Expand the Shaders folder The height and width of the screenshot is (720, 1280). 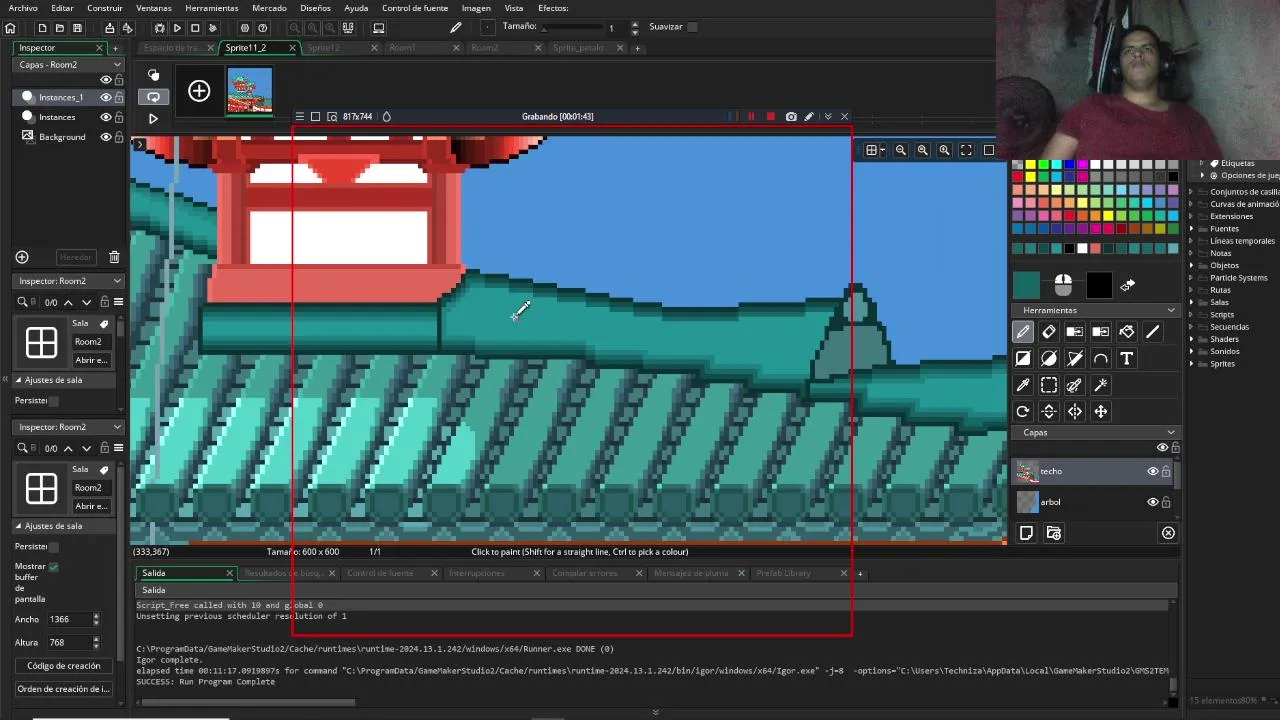coord(1191,339)
